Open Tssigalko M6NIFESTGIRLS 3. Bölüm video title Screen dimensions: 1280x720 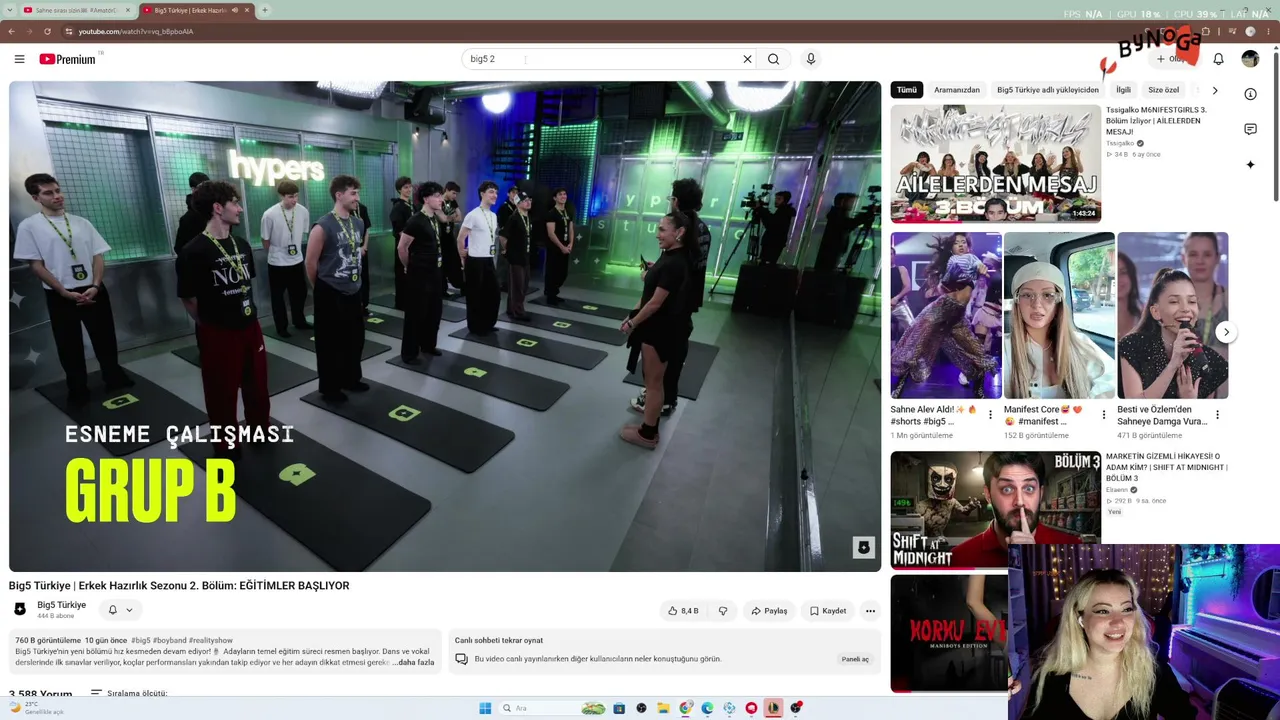tap(1157, 121)
